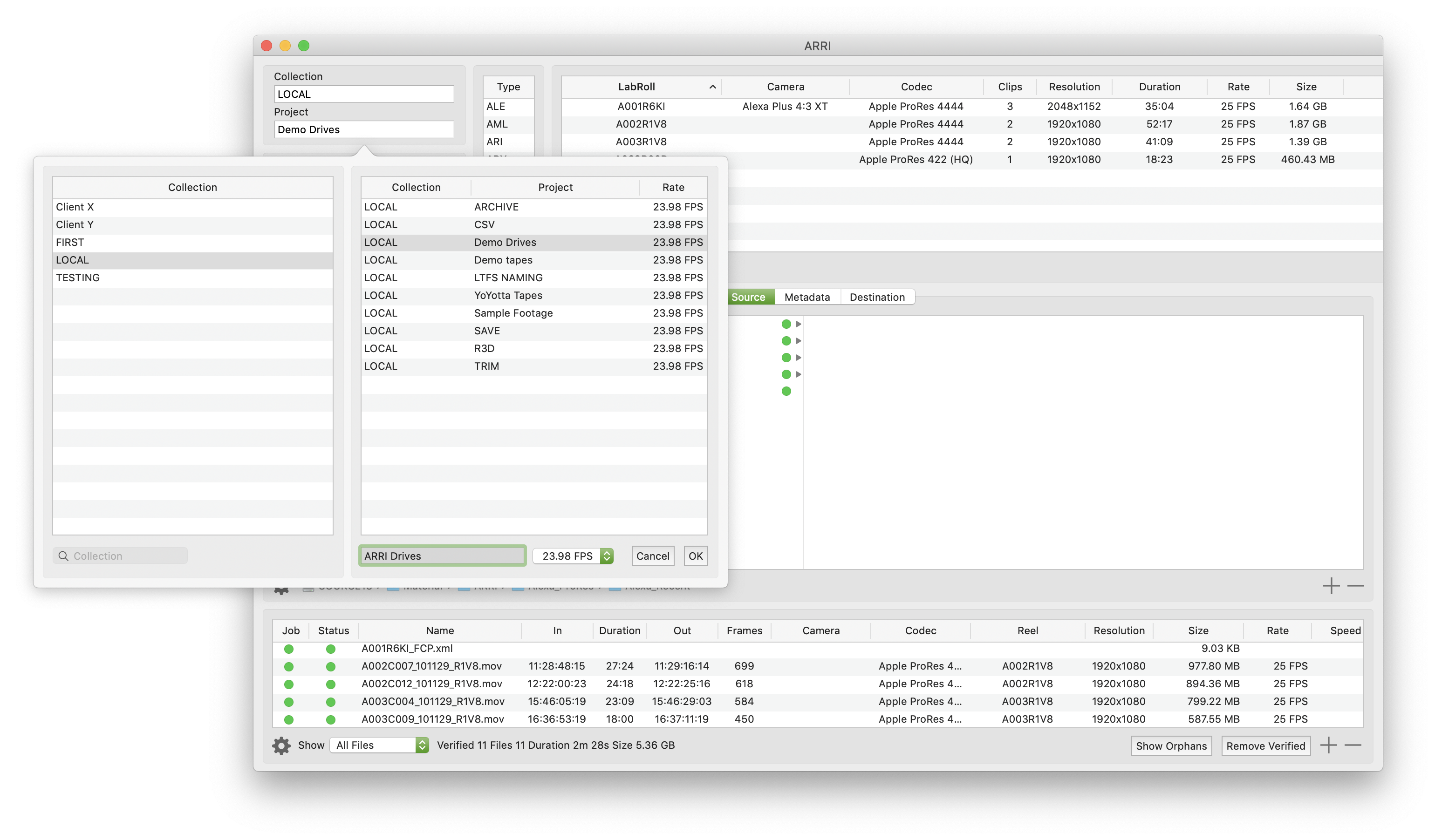
Task: Select the LTFS NAMING project row
Action: click(x=534, y=278)
